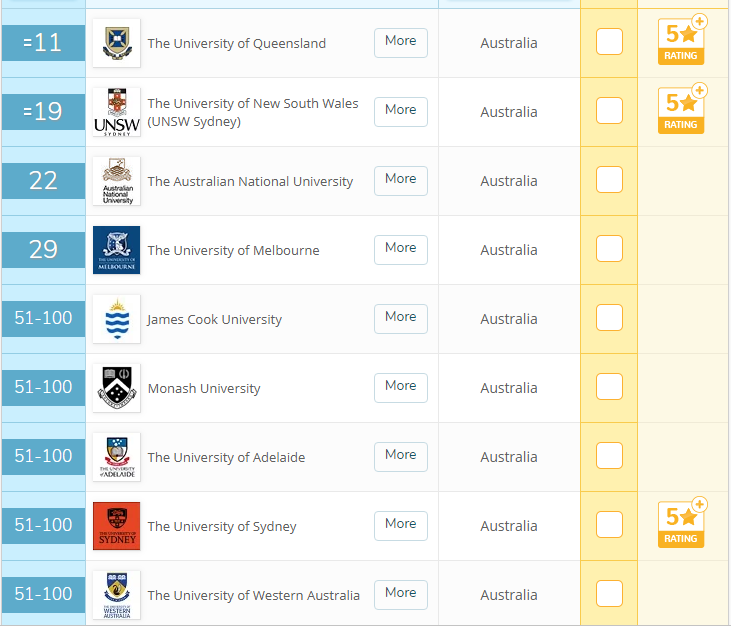Click the University of Adelaide crest logo
Screen dimensions: 731x628
pos(116,457)
